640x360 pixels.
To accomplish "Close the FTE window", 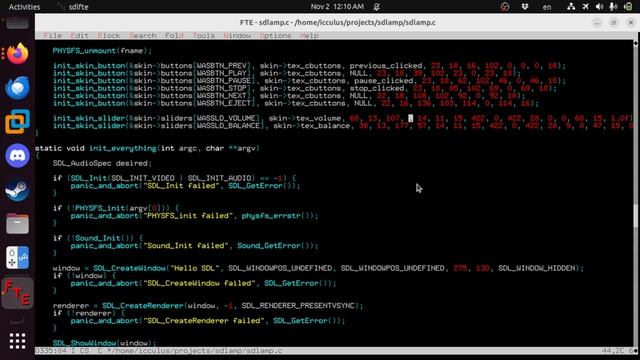I will (631, 22).
